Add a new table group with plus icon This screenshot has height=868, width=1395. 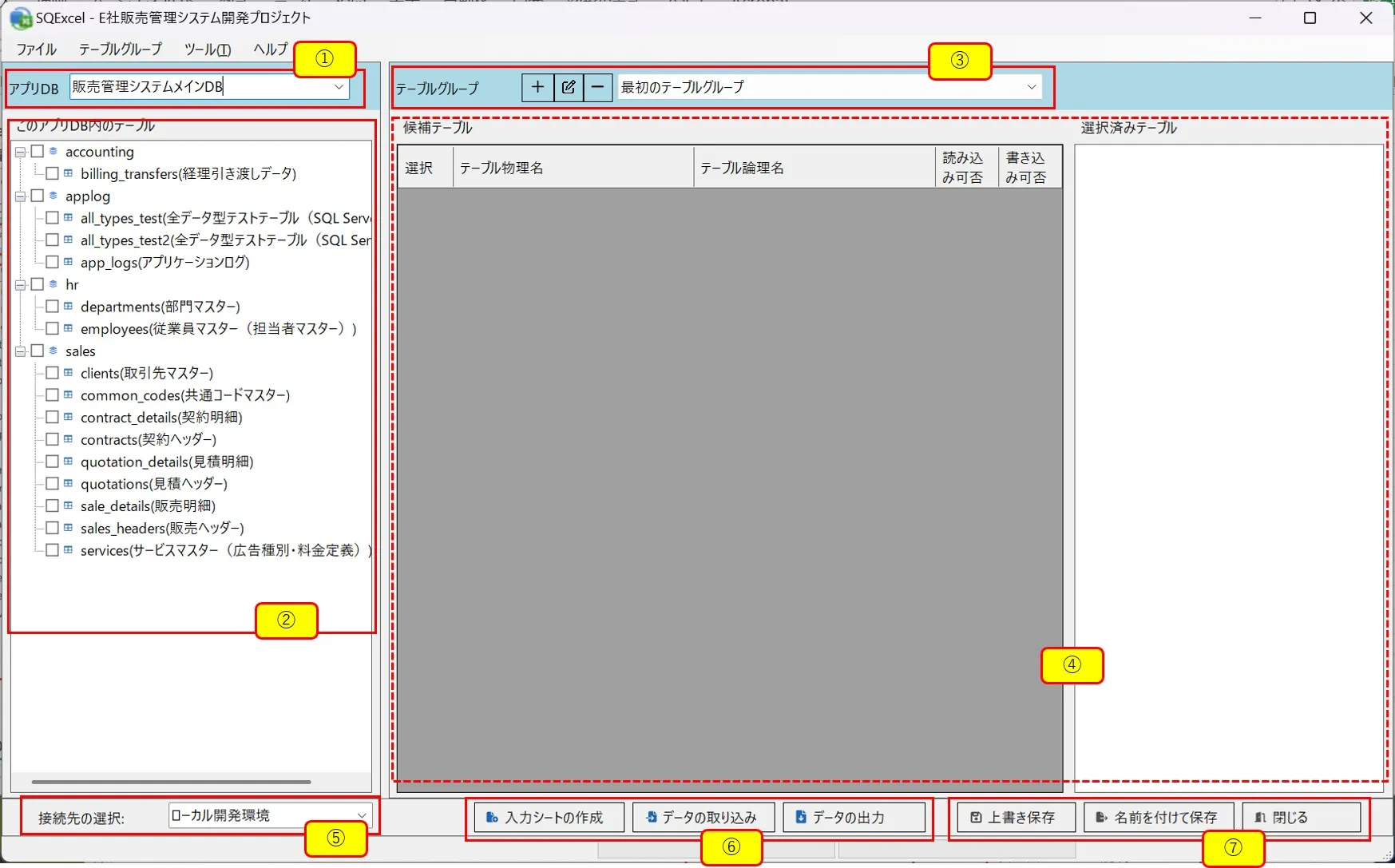[x=537, y=87]
